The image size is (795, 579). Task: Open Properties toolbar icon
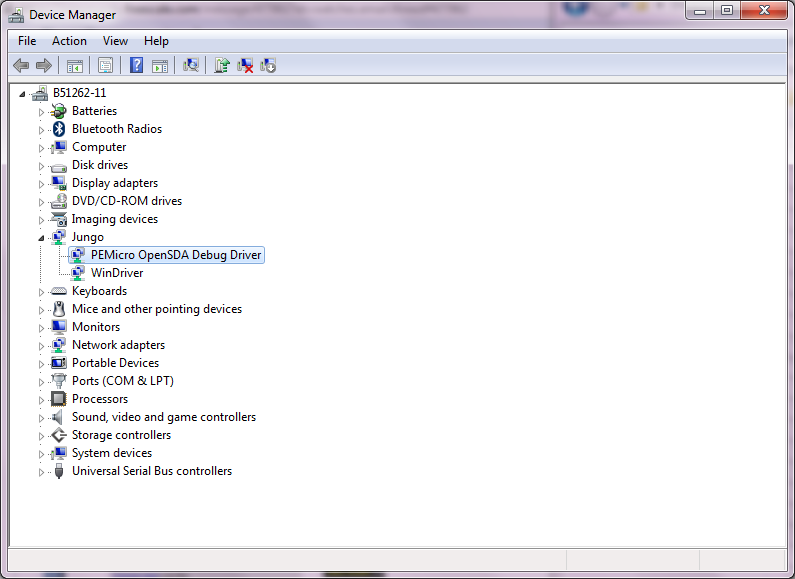click(105, 65)
